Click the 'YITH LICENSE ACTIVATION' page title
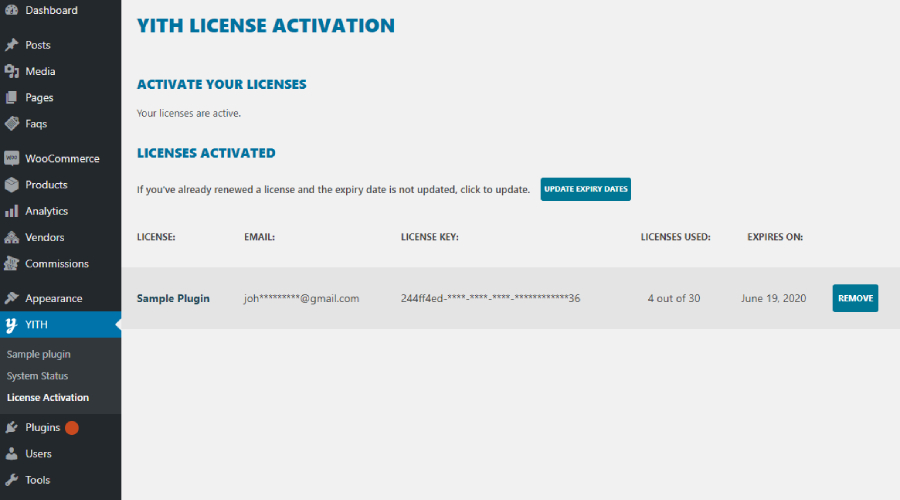Screen dimensions: 900x500 (x=266, y=25)
